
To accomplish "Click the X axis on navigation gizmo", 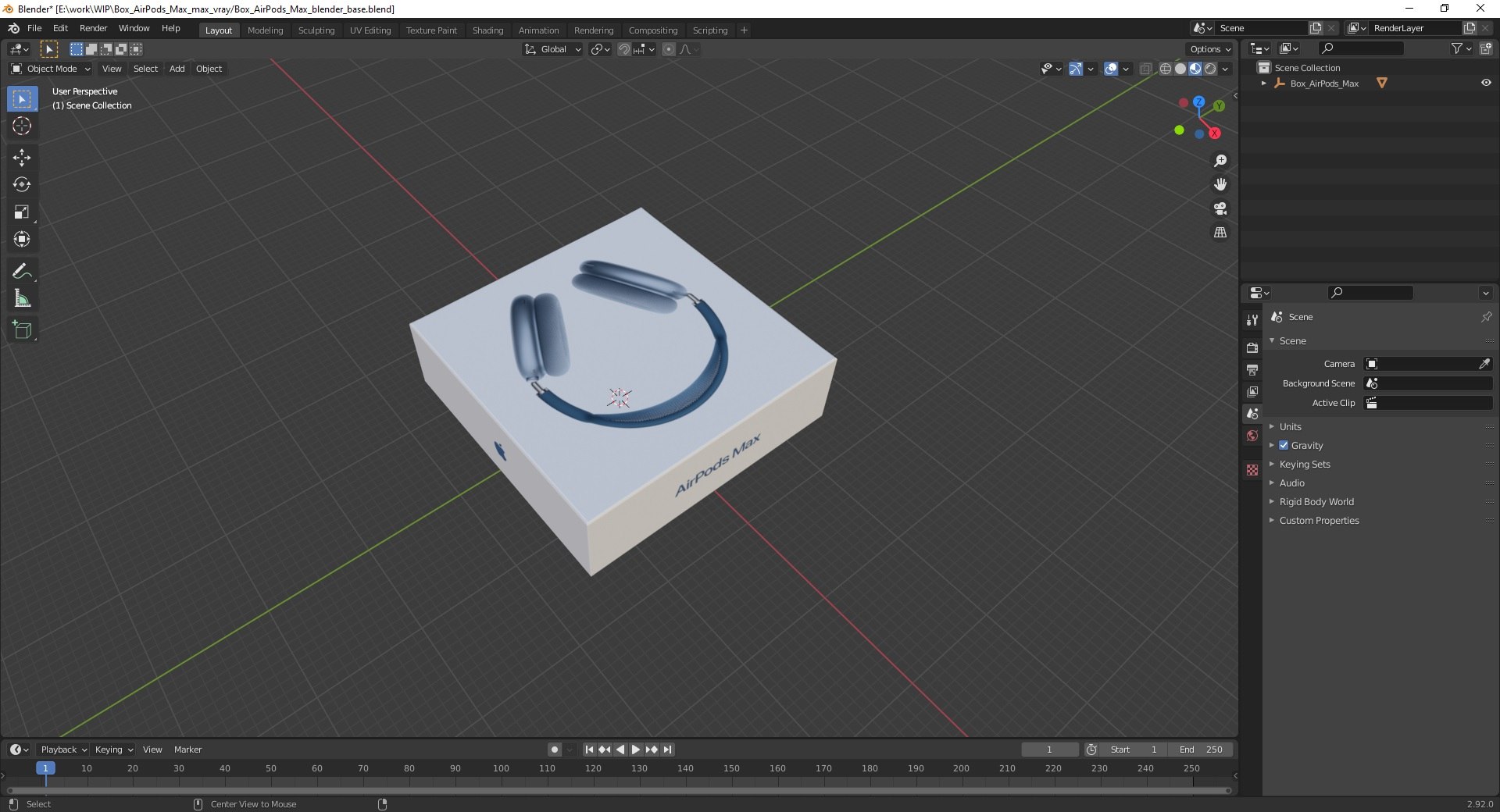I will (1215, 134).
